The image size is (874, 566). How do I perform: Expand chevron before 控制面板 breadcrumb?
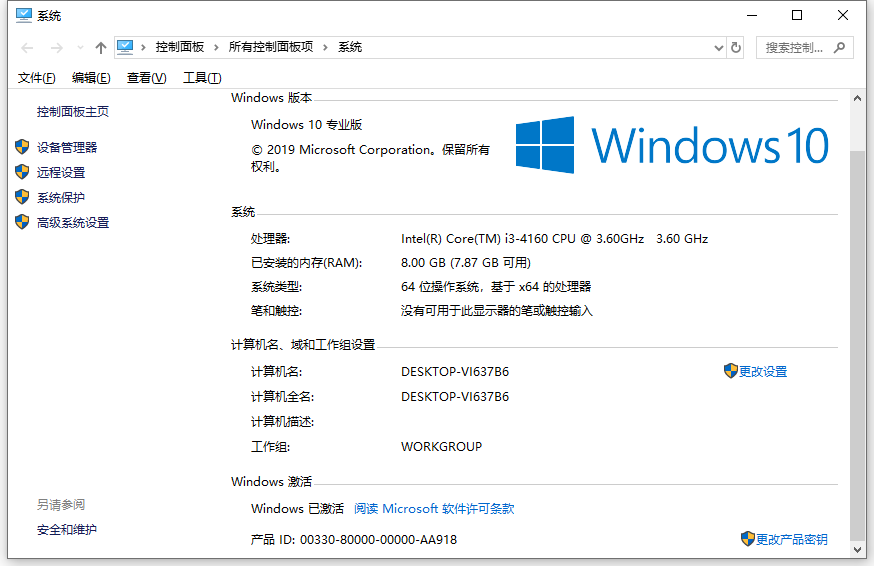tap(143, 47)
